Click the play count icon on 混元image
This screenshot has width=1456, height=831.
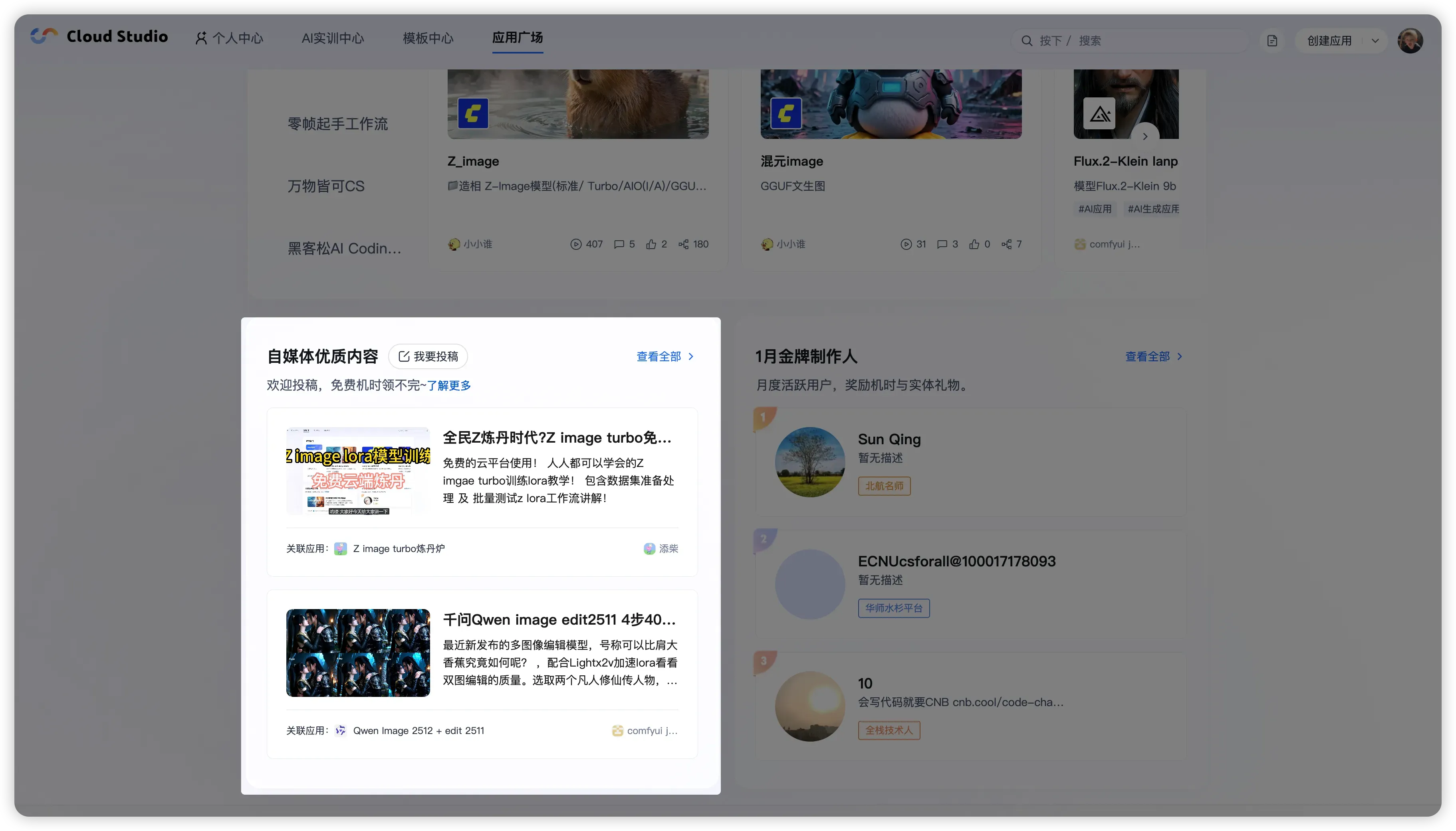coord(906,244)
